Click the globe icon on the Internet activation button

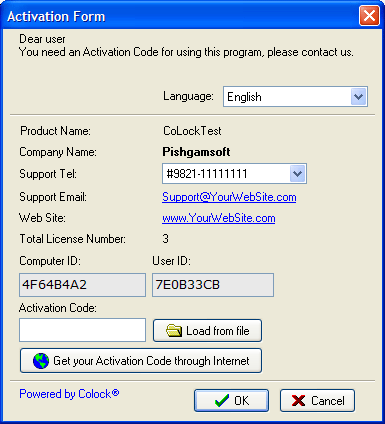(x=41, y=361)
